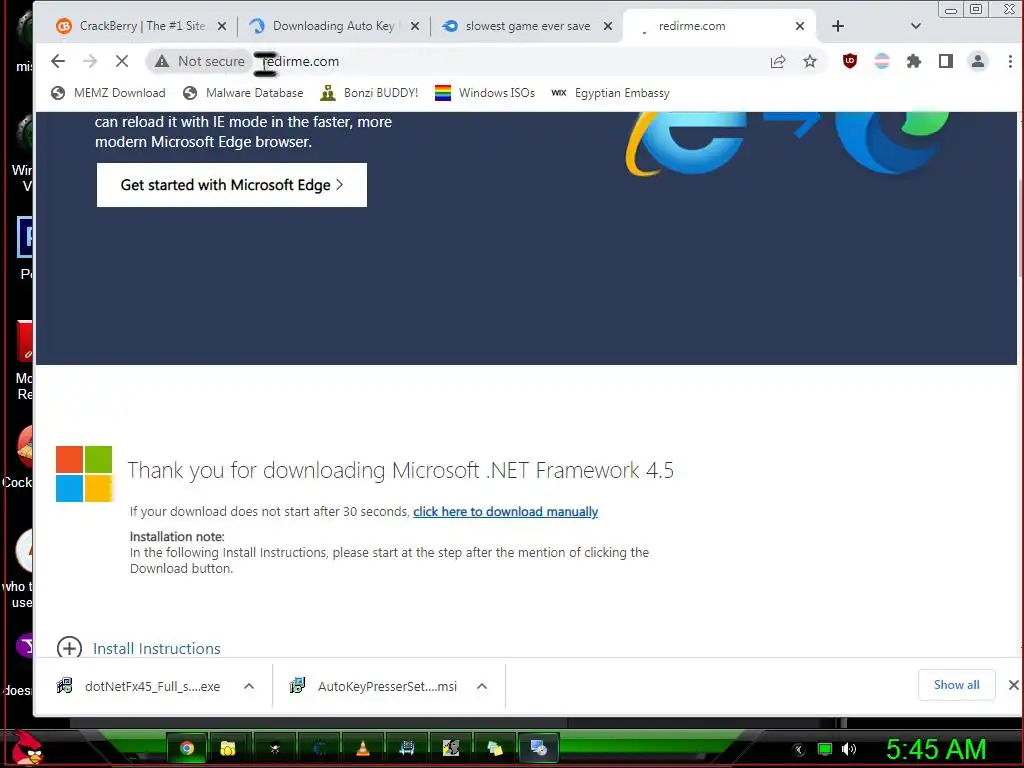The width and height of the screenshot is (1024, 768).
Task: Click the click here to download manually link
Action: coord(505,511)
